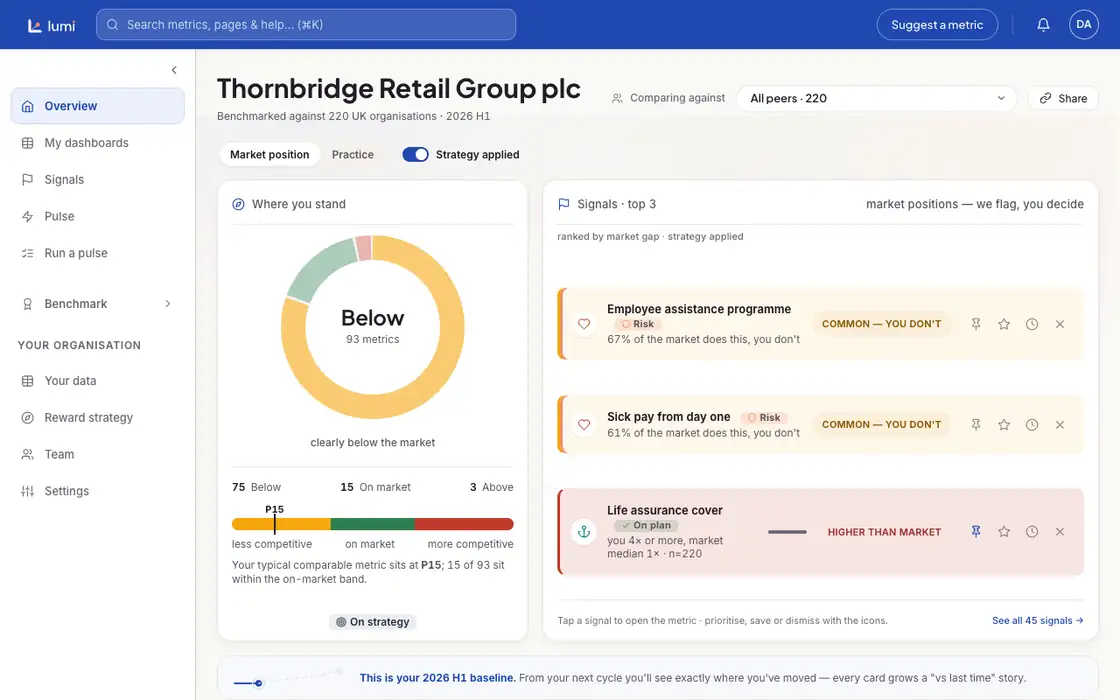
Task: Open the notifications bell
Action: 1043,25
